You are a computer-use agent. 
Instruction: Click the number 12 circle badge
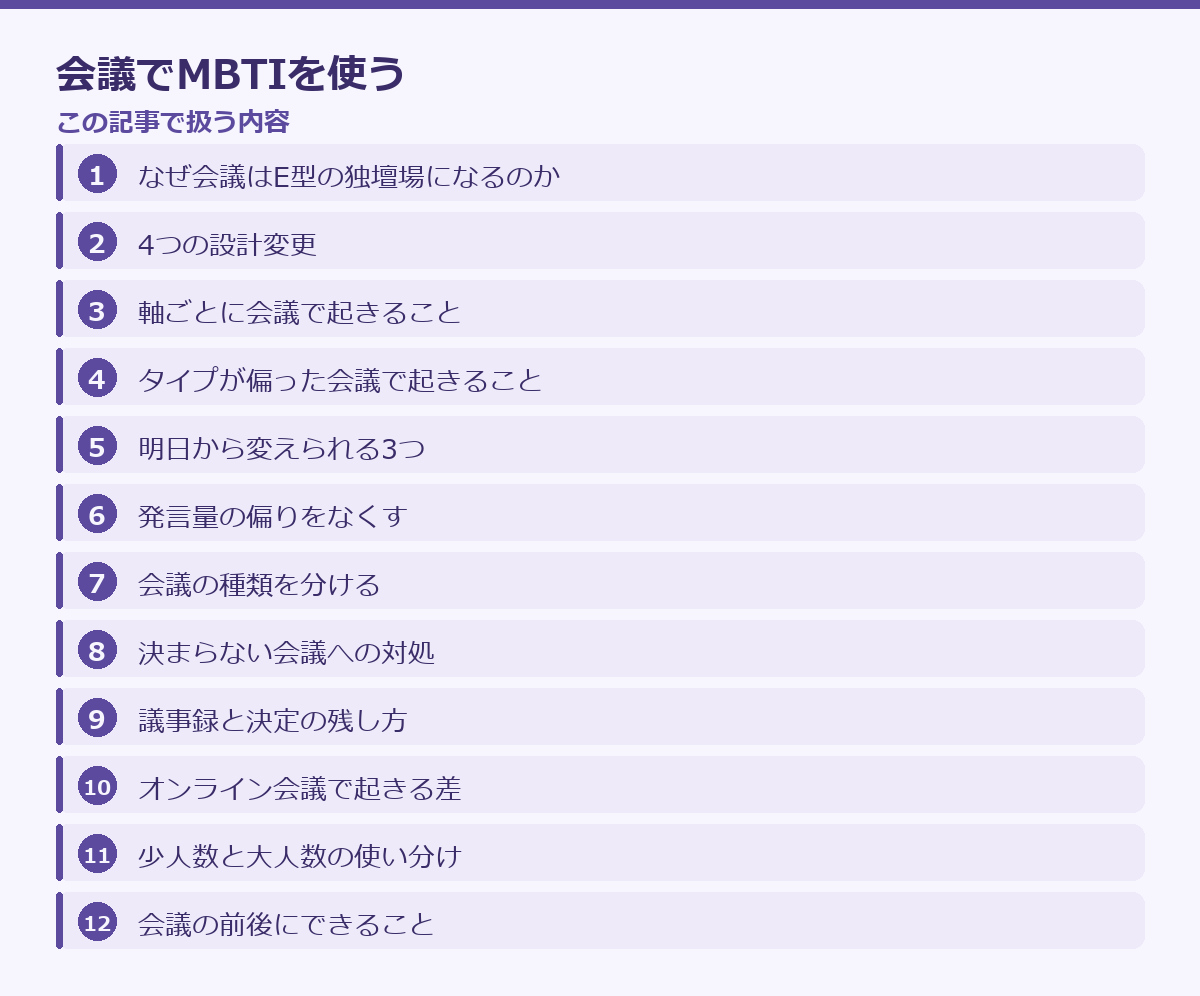point(97,923)
